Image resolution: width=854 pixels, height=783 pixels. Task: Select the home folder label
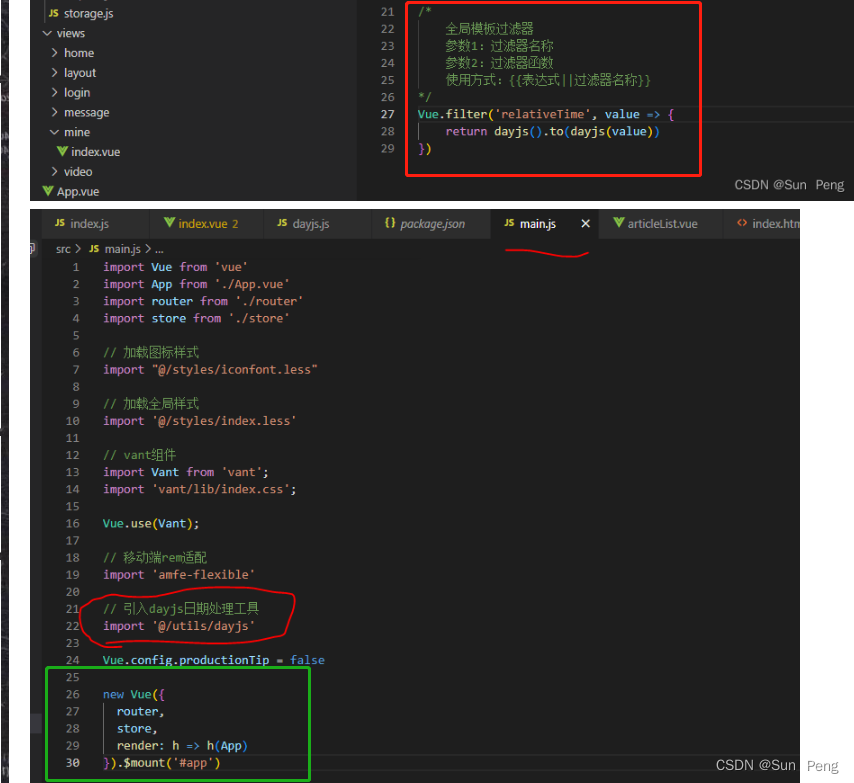pyautogui.click(x=79, y=53)
